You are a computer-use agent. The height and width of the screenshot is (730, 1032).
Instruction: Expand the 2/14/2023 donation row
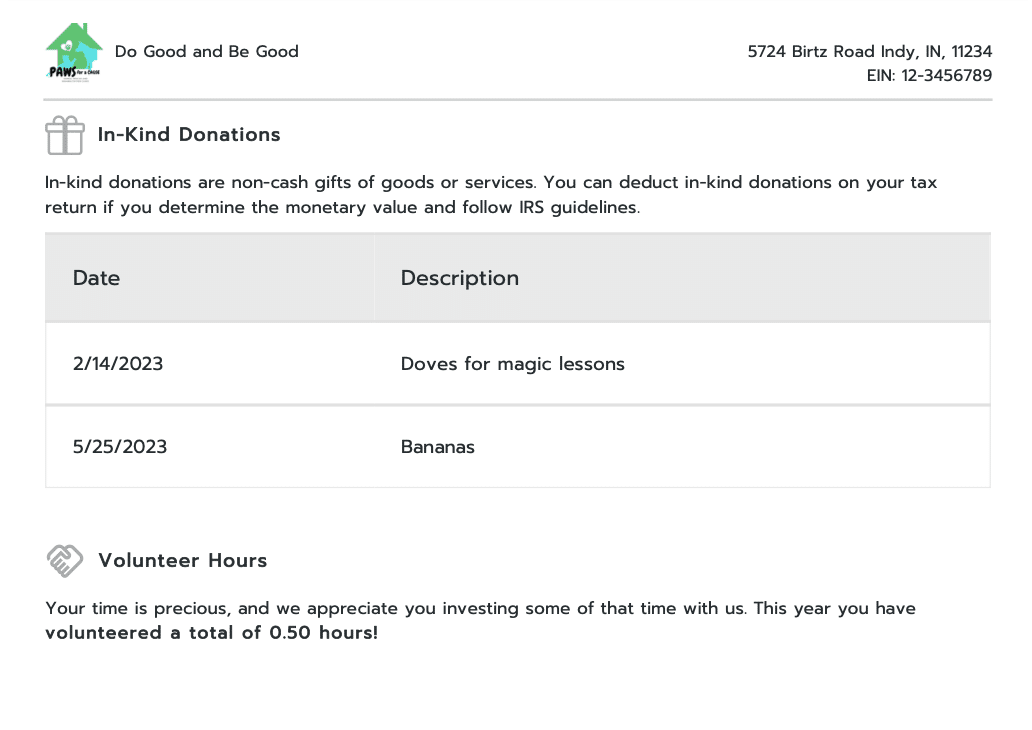(x=117, y=363)
